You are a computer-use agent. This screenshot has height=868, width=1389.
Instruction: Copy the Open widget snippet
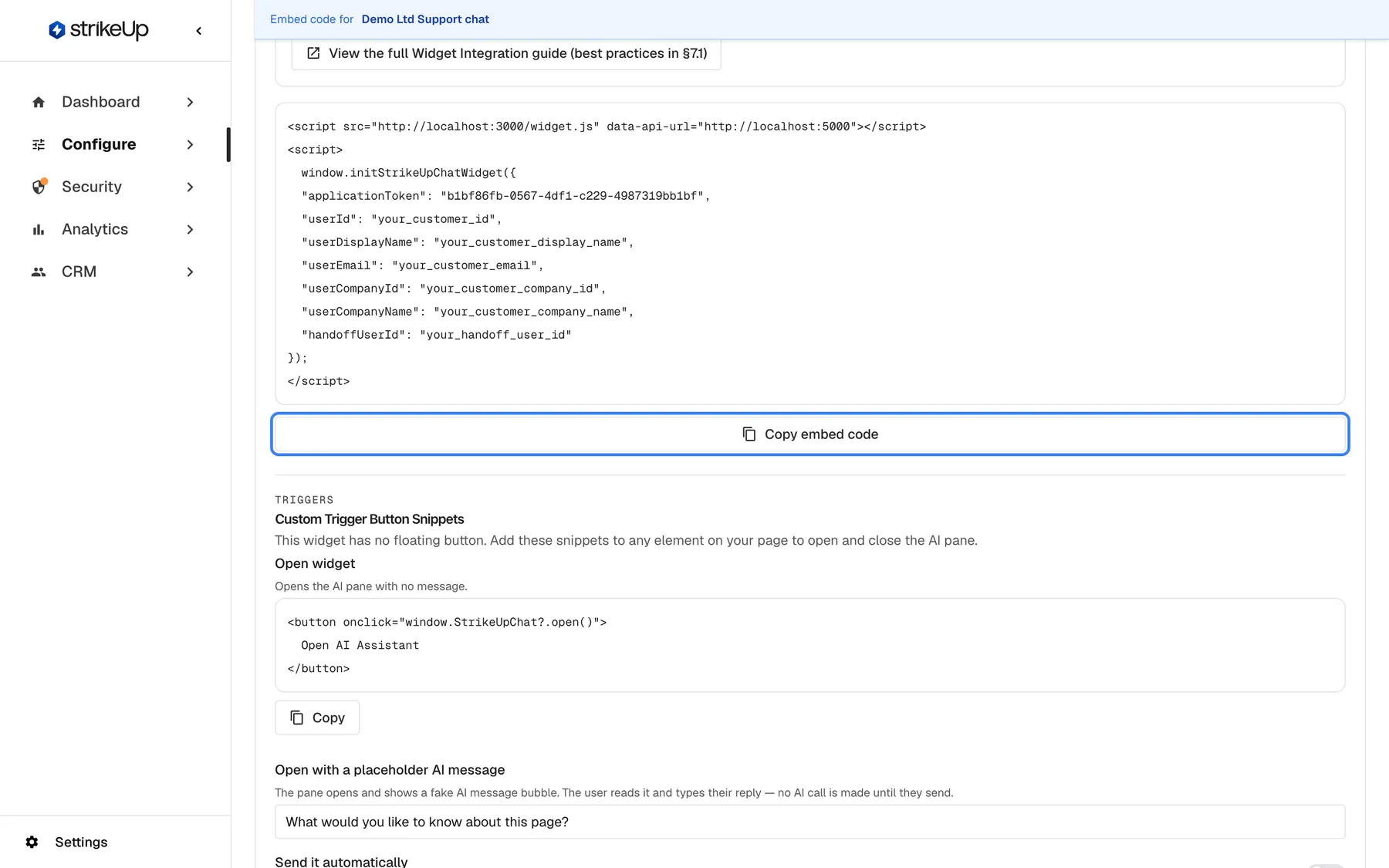coord(317,718)
